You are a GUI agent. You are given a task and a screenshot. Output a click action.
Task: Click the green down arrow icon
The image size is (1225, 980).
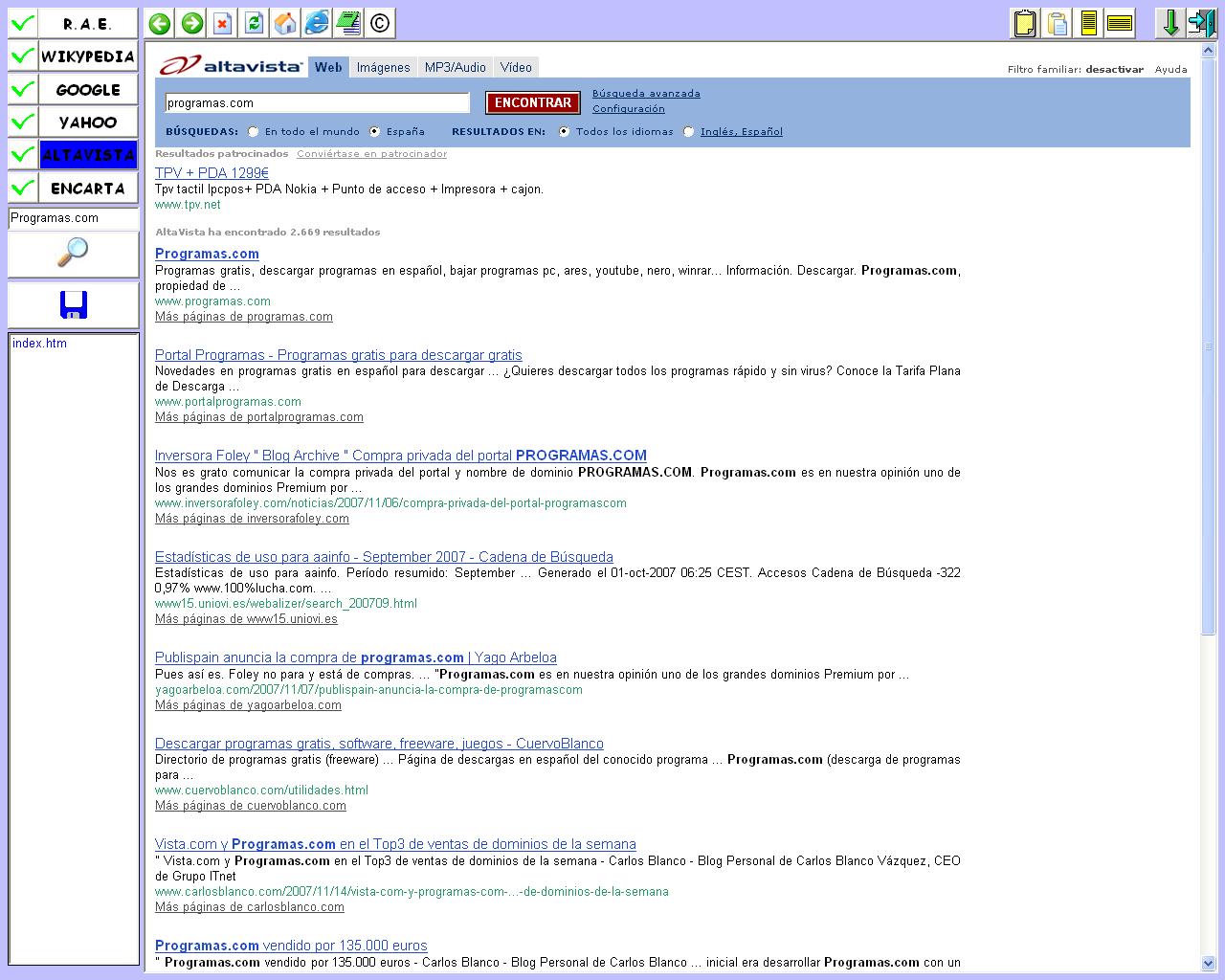click(x=1169, y=23)
